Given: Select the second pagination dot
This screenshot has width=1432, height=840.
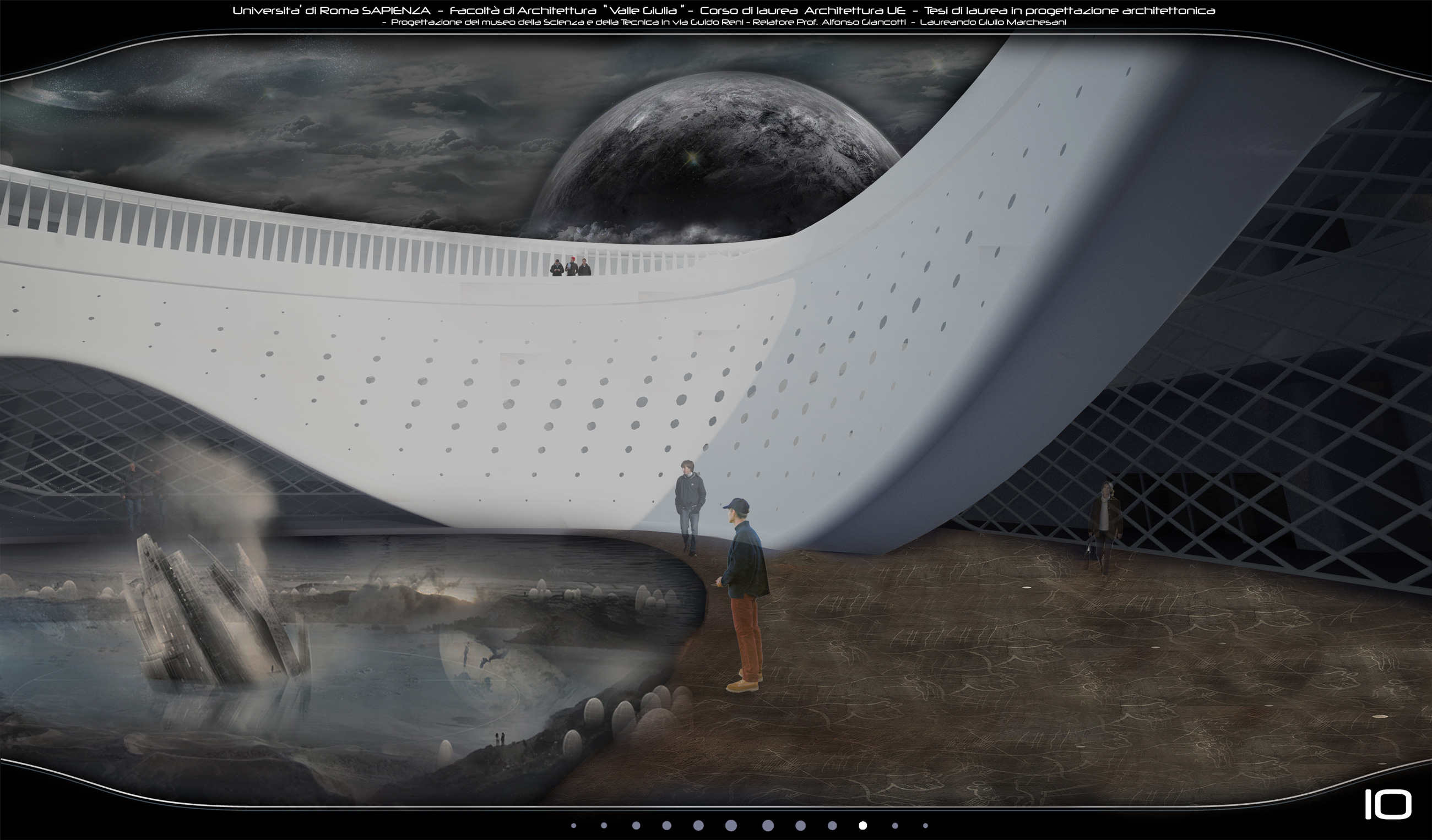Looking at the screenshot, I should (604, 826).
